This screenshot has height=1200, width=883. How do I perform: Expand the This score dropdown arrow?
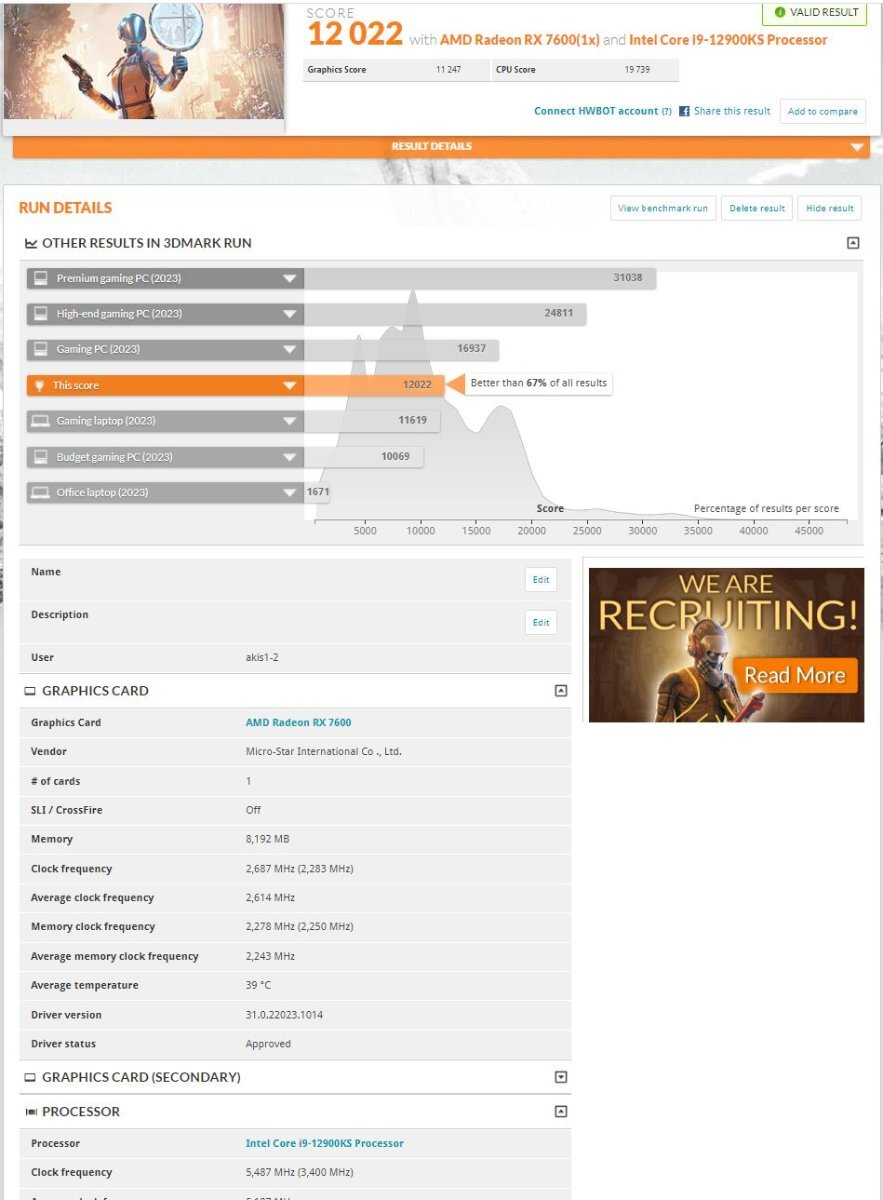point(289,386)
